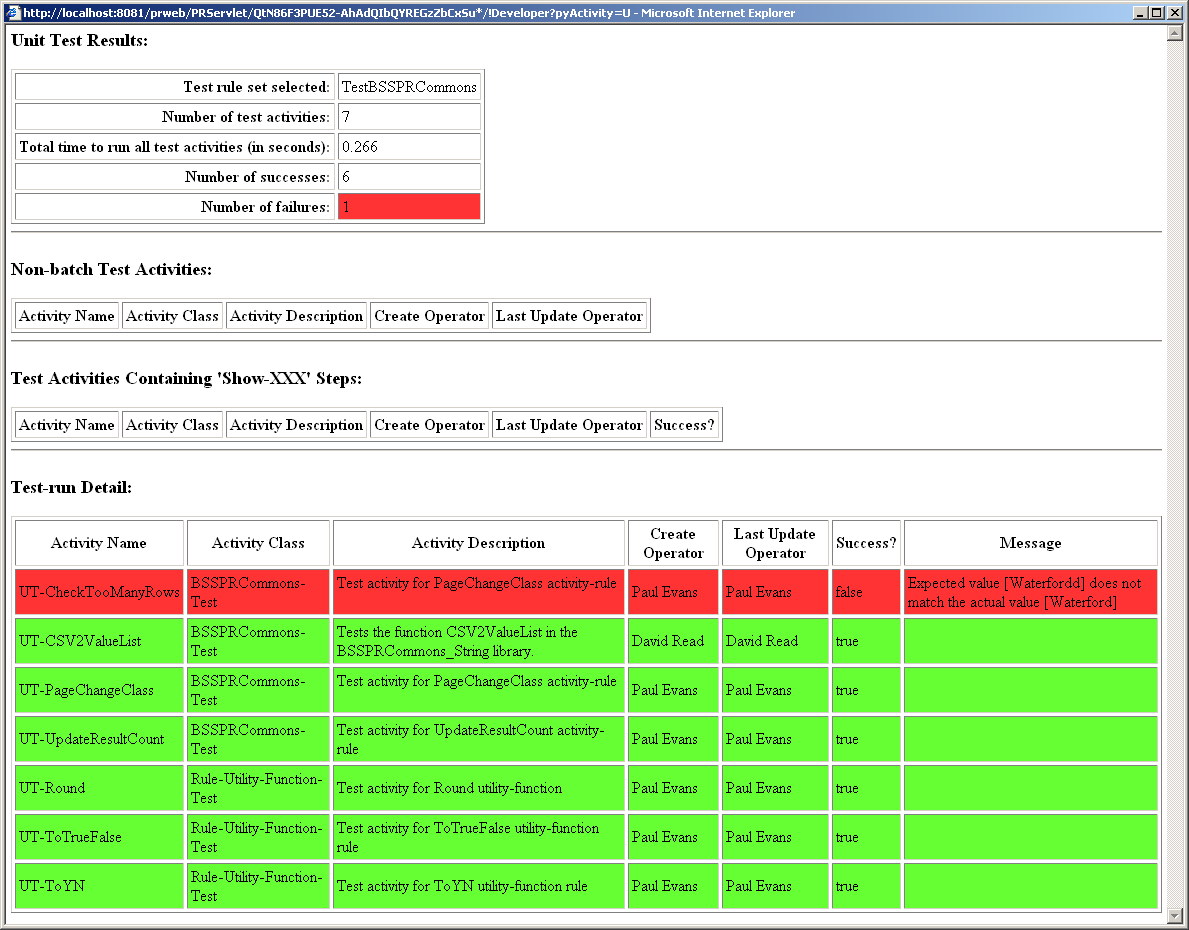Viewport: 1189px width, 930px height.
Task: Click the UT-CheckTooManyRows activity name cell
Action: coord(99,592)
